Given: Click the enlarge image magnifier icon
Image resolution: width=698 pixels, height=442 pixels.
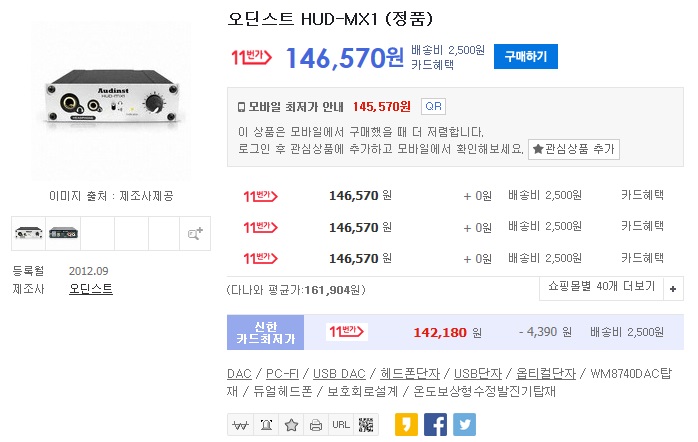Looking at the screenshot, I should click(x=195, y=233).
